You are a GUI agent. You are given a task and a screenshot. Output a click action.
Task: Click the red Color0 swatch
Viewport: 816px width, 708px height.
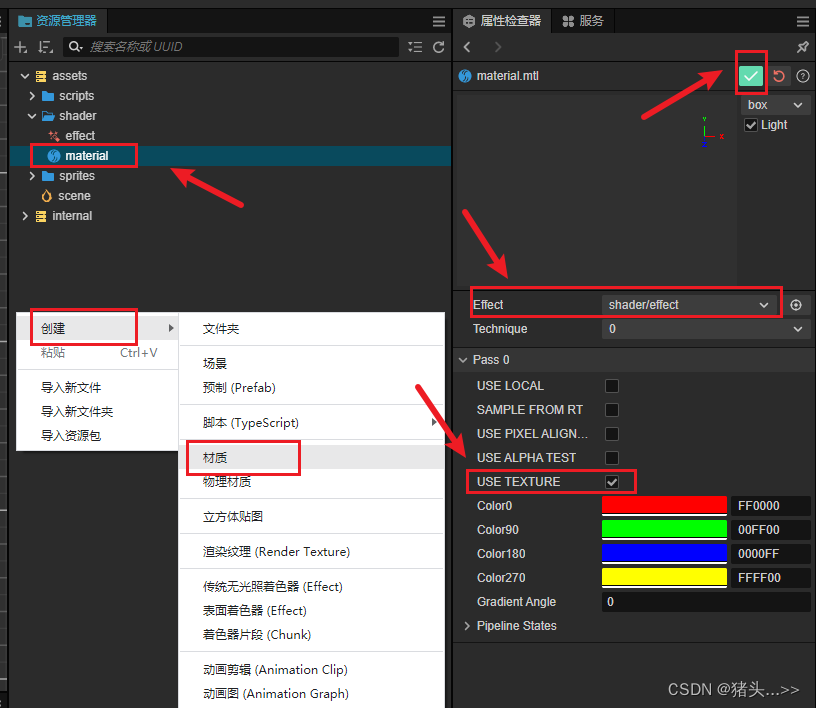pos(664,505)
